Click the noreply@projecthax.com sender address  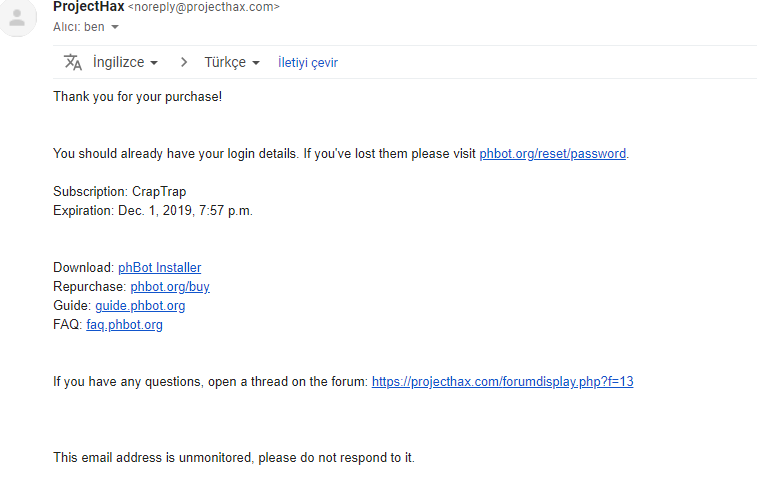204,7
